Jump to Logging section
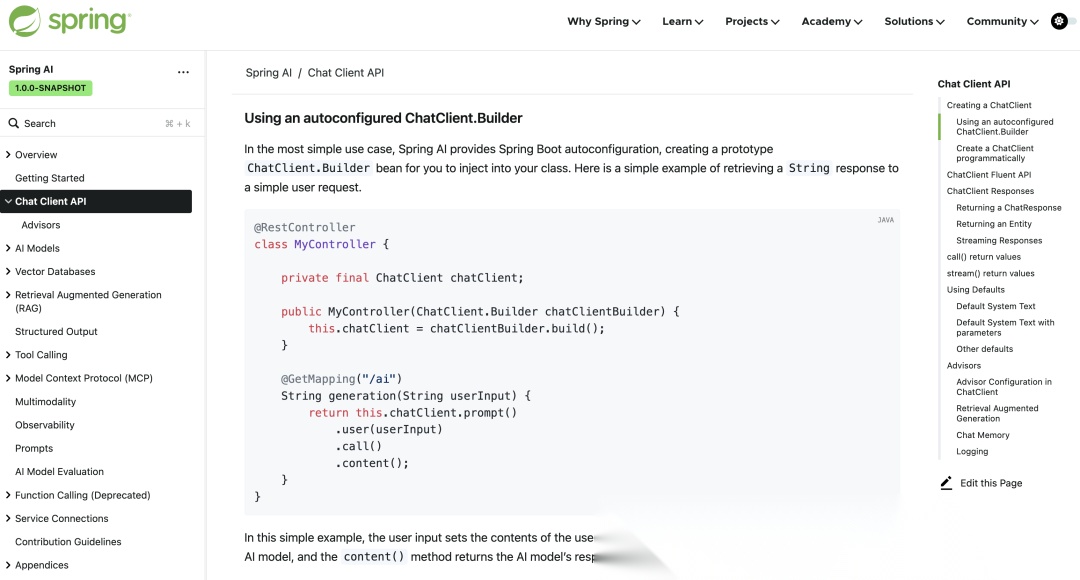This screenshot has height=580, width=1080. [973, 452]
